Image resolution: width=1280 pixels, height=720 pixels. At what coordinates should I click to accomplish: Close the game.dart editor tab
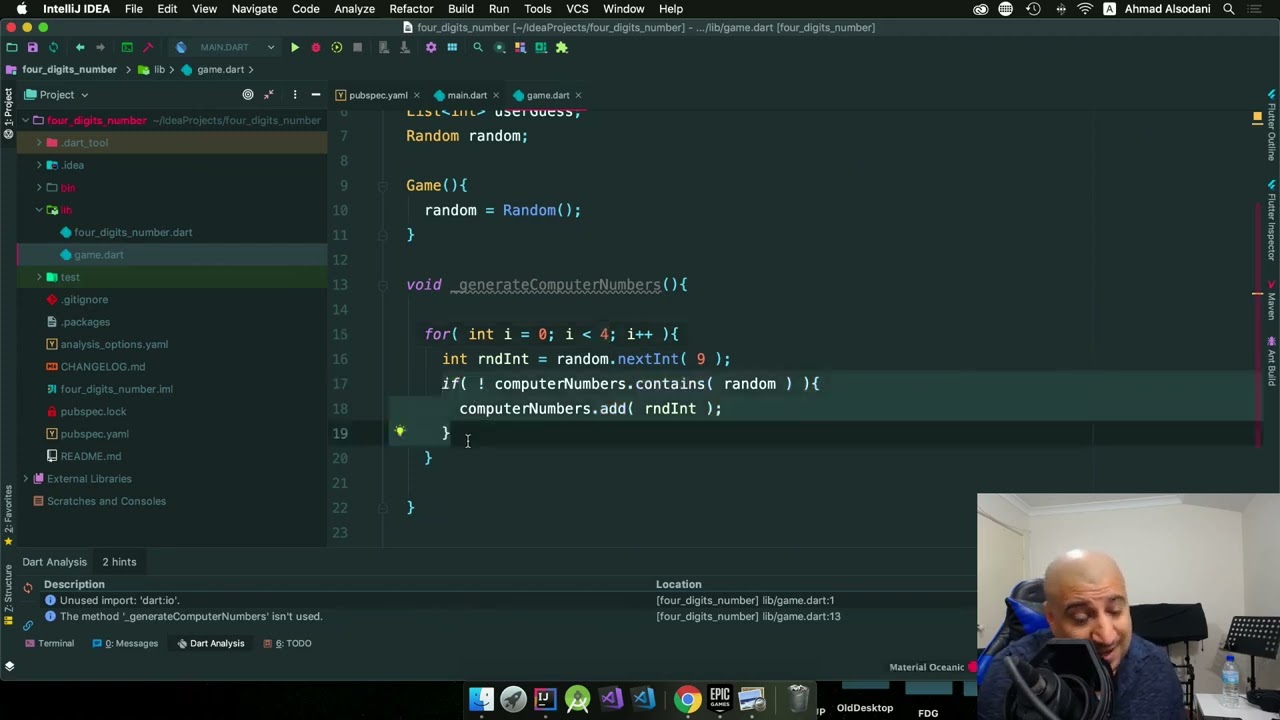(578, 95)
